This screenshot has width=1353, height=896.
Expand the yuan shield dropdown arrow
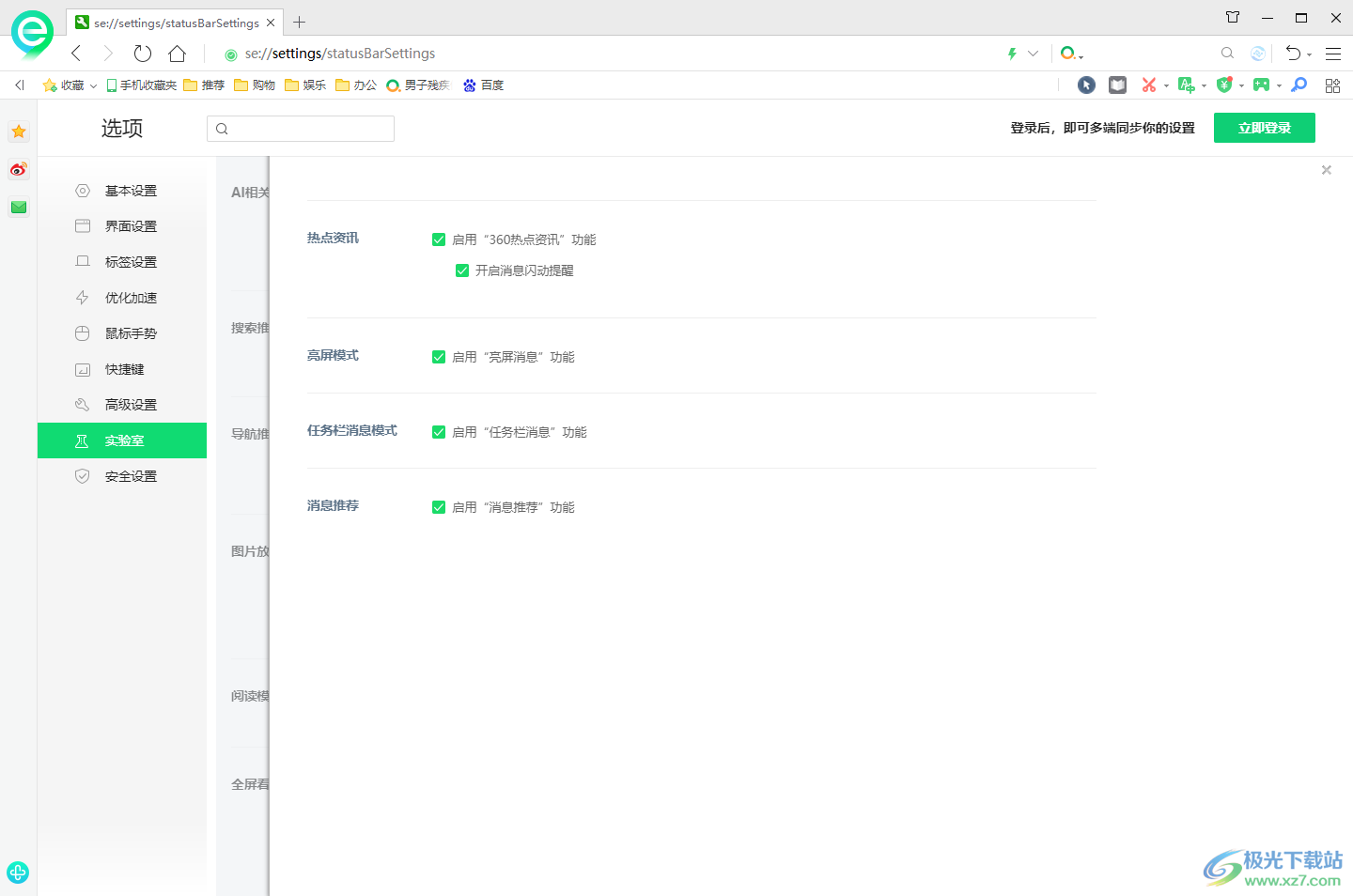[1241, 86]
